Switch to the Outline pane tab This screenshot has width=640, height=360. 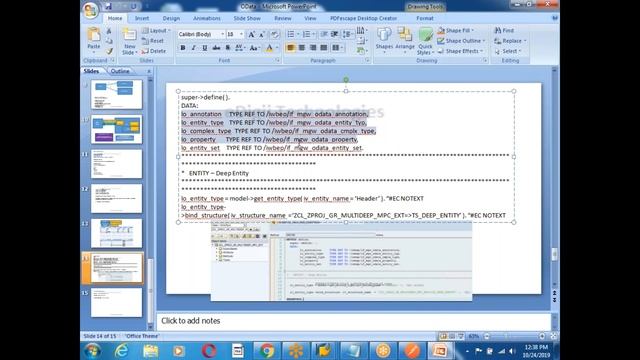click(120, 71)
